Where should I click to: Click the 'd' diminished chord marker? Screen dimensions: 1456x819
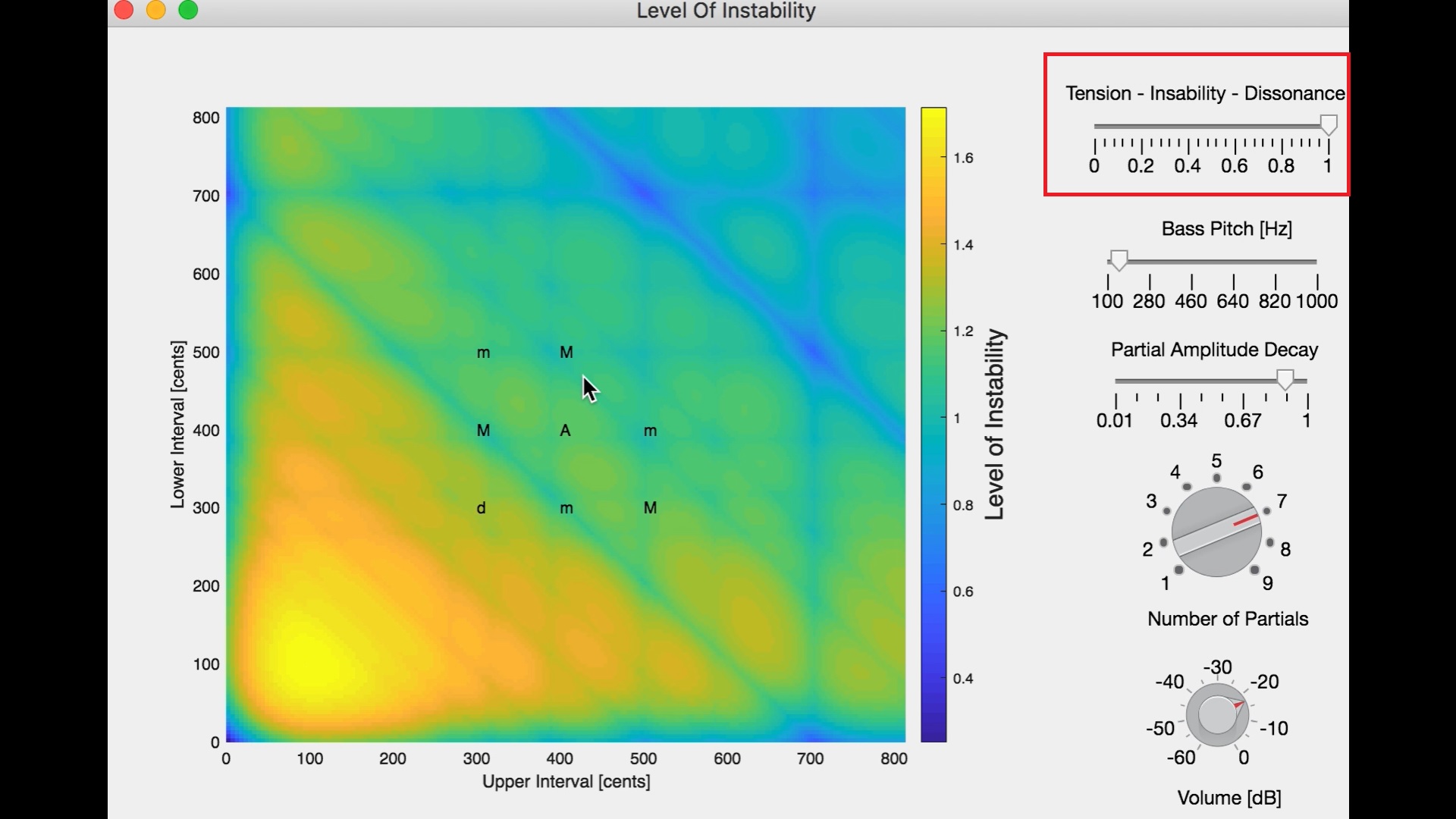pos(481,508)
